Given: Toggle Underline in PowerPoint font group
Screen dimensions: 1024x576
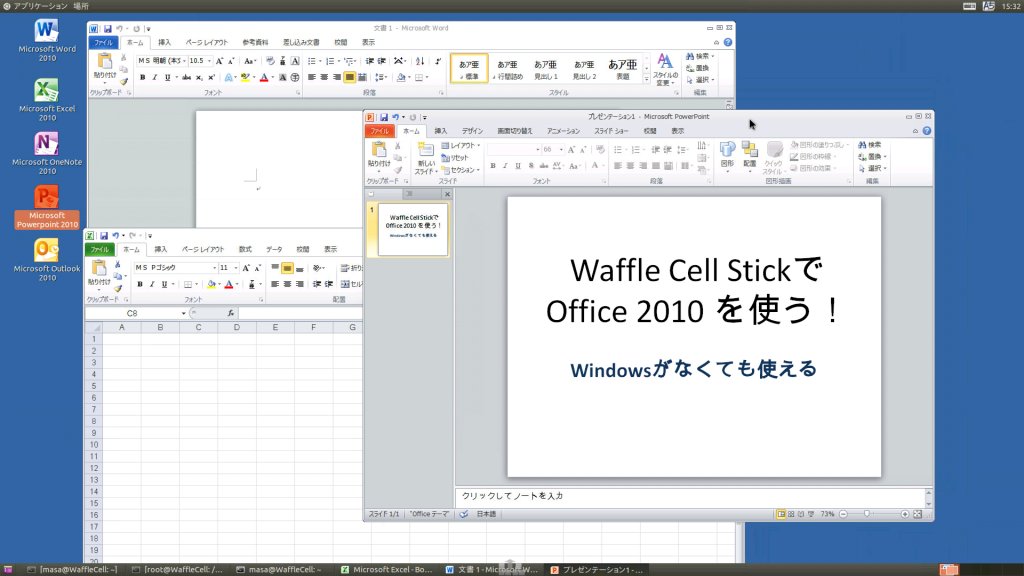Looking at the screenshot, I should tap(518, 166).
